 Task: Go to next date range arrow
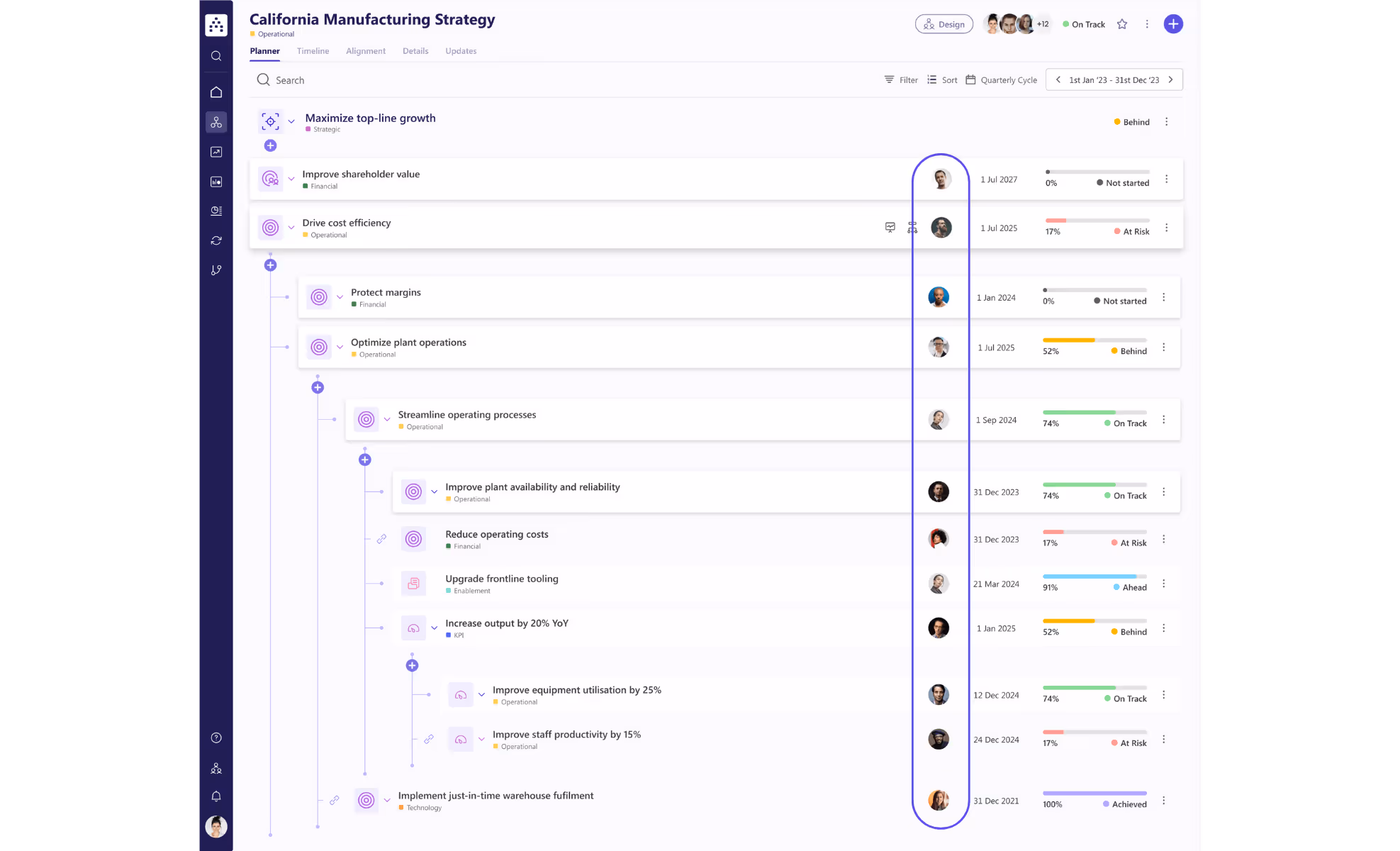1170,80
